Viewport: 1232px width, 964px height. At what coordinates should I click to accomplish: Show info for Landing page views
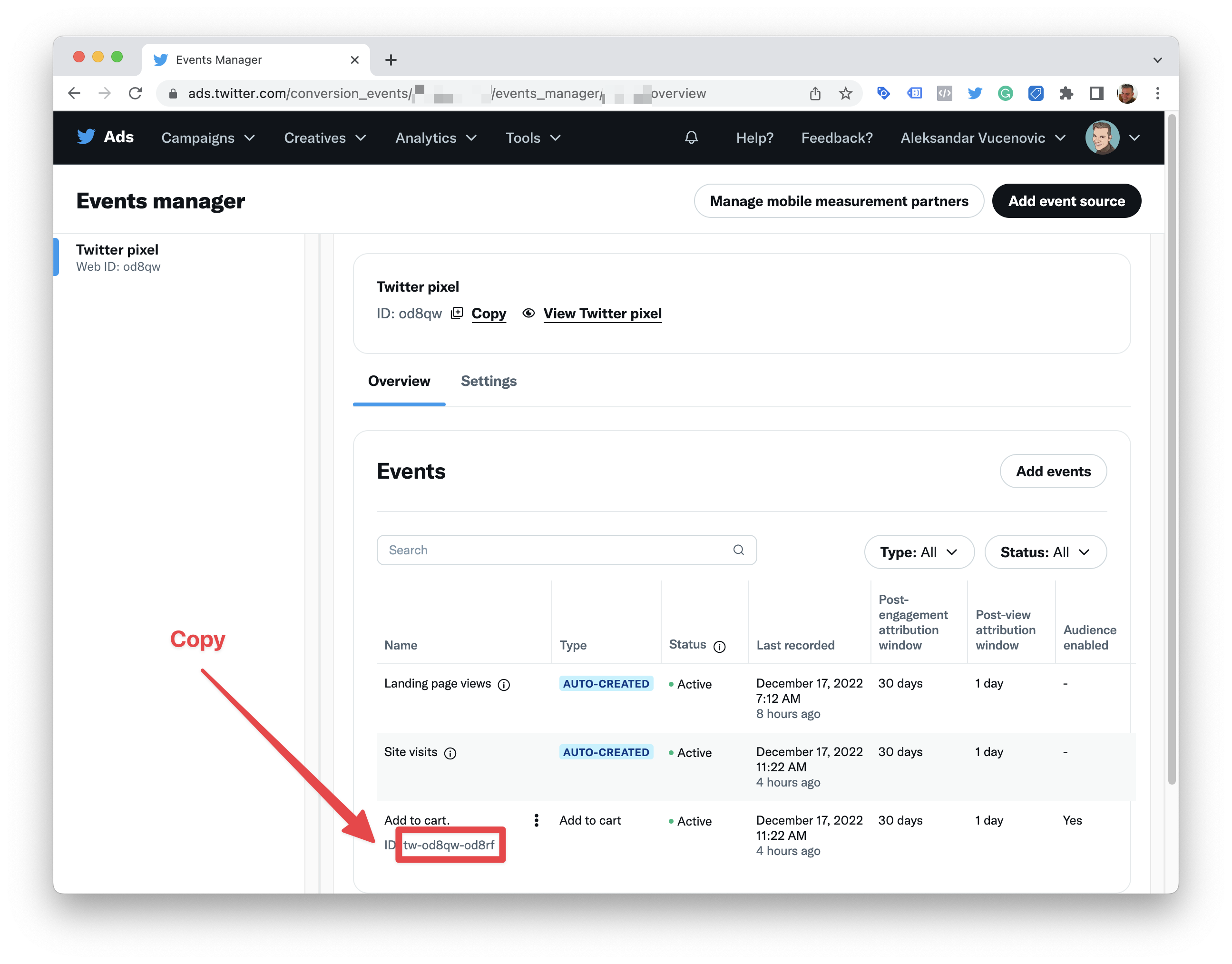tap(504, 685)
